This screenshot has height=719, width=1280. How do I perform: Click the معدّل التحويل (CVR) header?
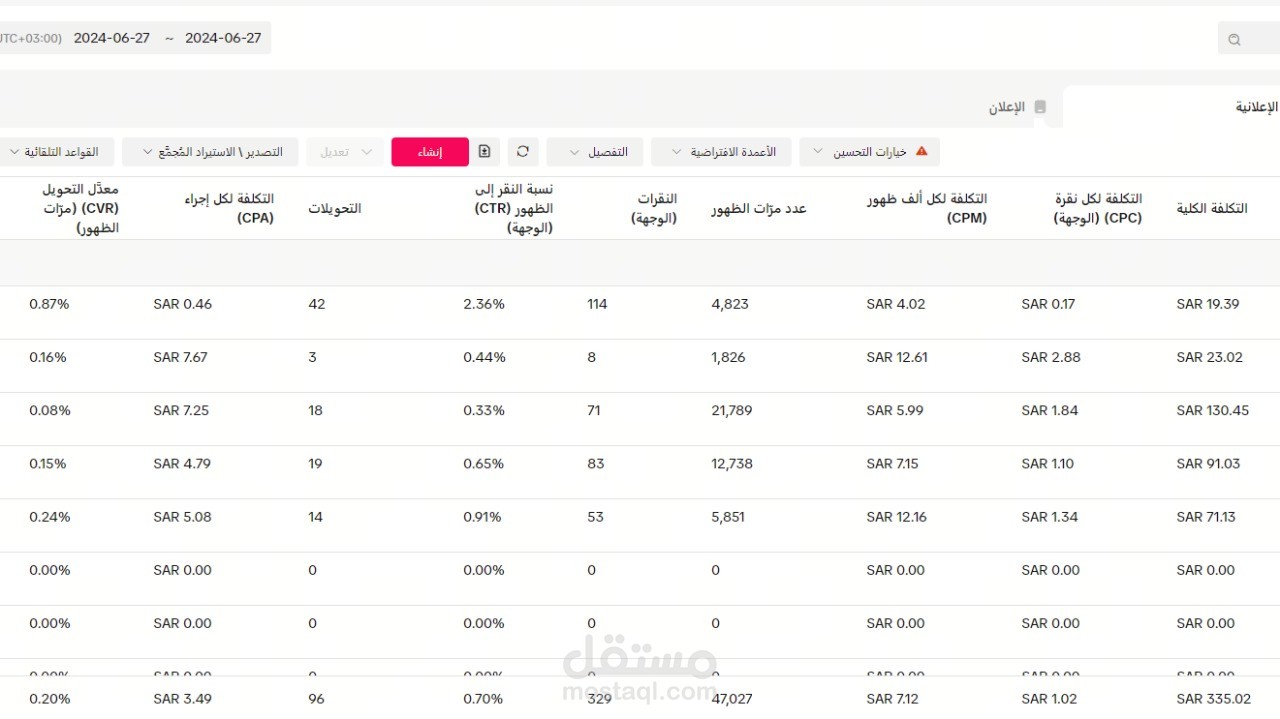coord(79,208)
